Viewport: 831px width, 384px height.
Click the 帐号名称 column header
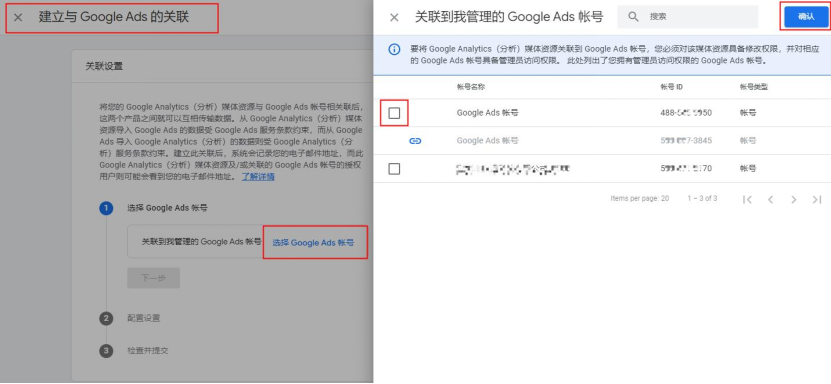(471, 87)
